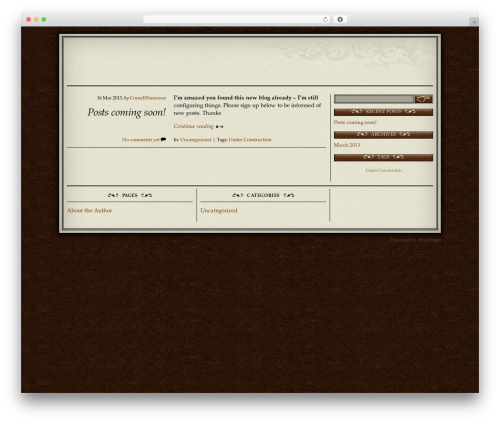This screenshot has width=500, height=423.
Task: Open the March 2013 archive
Action: [x=347, y=145]
